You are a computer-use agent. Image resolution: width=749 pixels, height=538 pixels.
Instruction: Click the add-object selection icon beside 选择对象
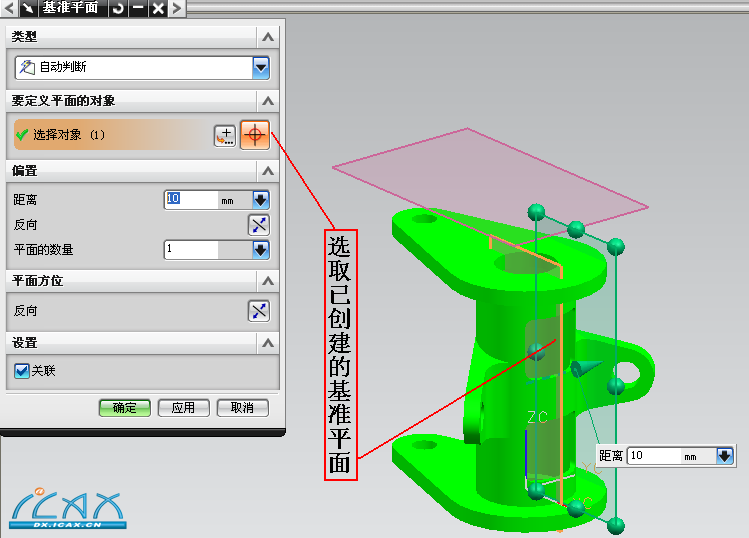(x=225, y=136)
